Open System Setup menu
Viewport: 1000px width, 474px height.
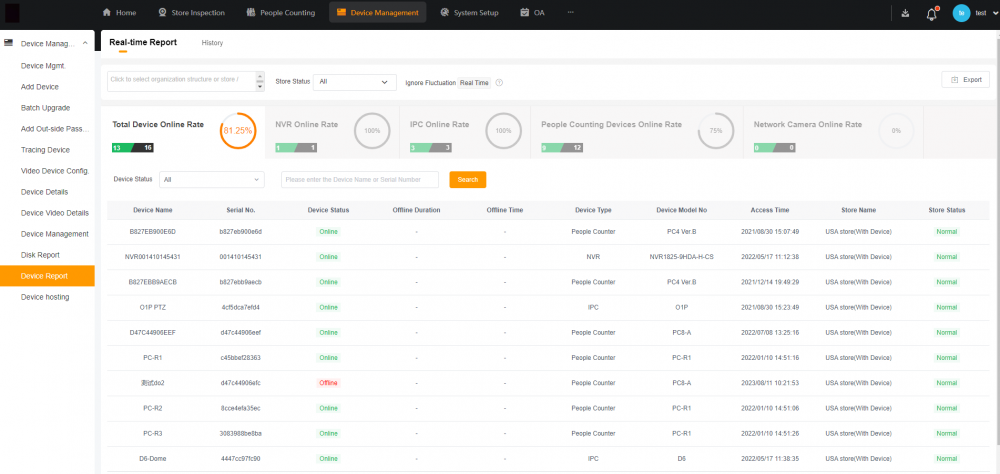469,13
